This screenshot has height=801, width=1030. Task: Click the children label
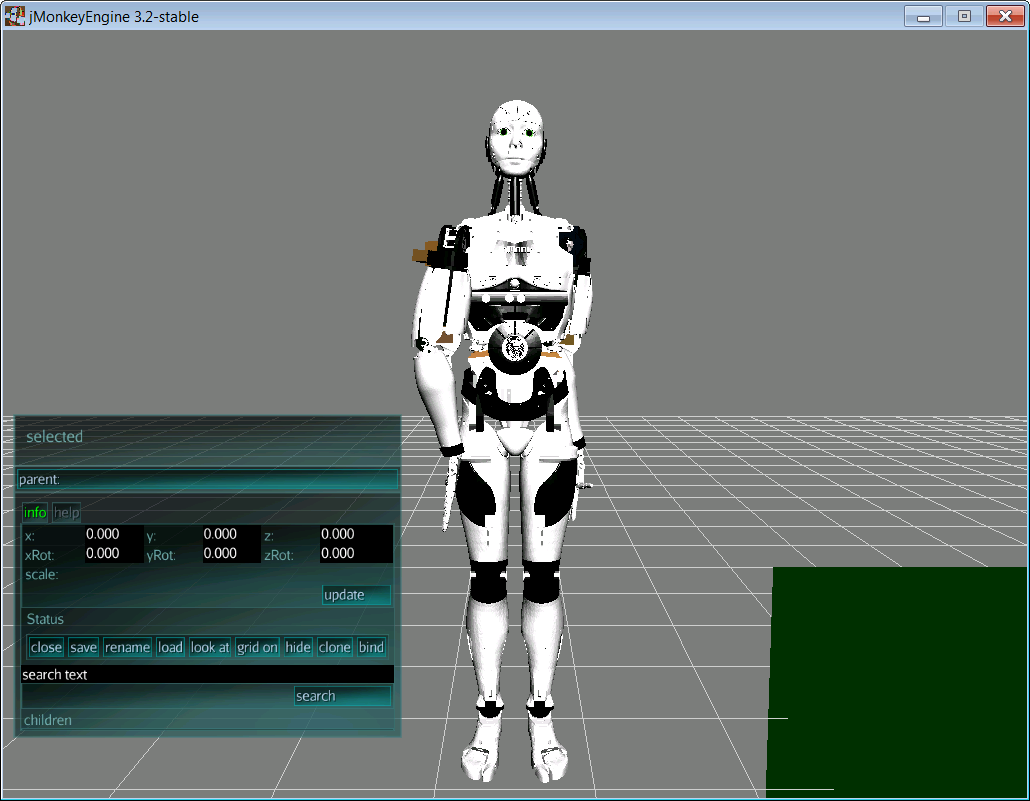tap(48, 720)
